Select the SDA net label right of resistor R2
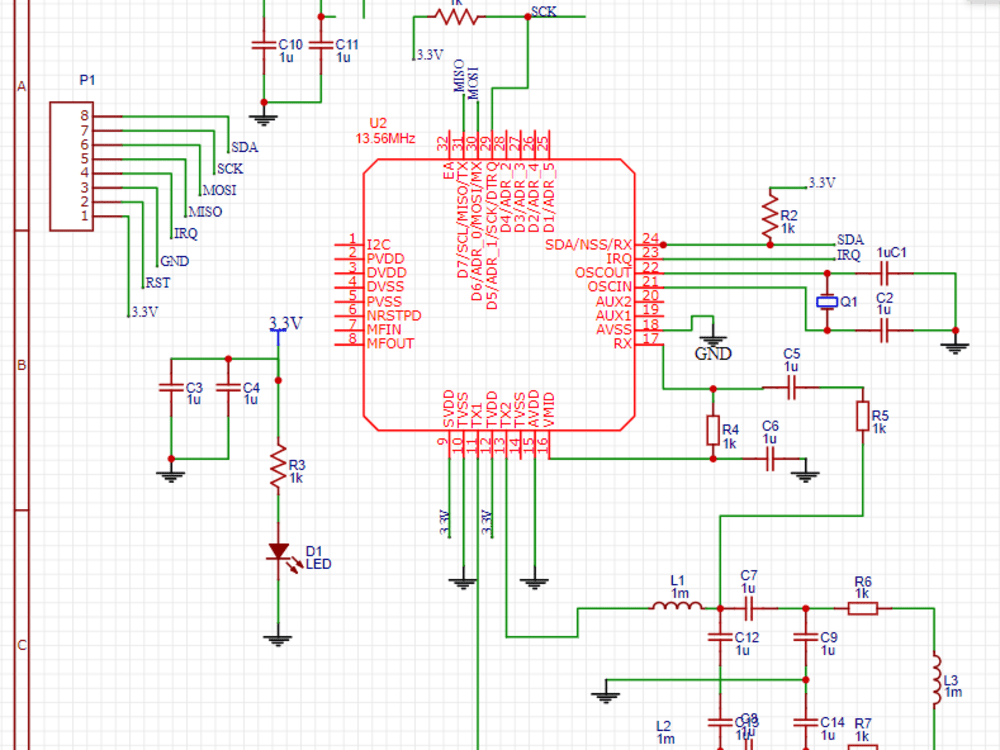 pyautogui.click(x=850, y=240)
